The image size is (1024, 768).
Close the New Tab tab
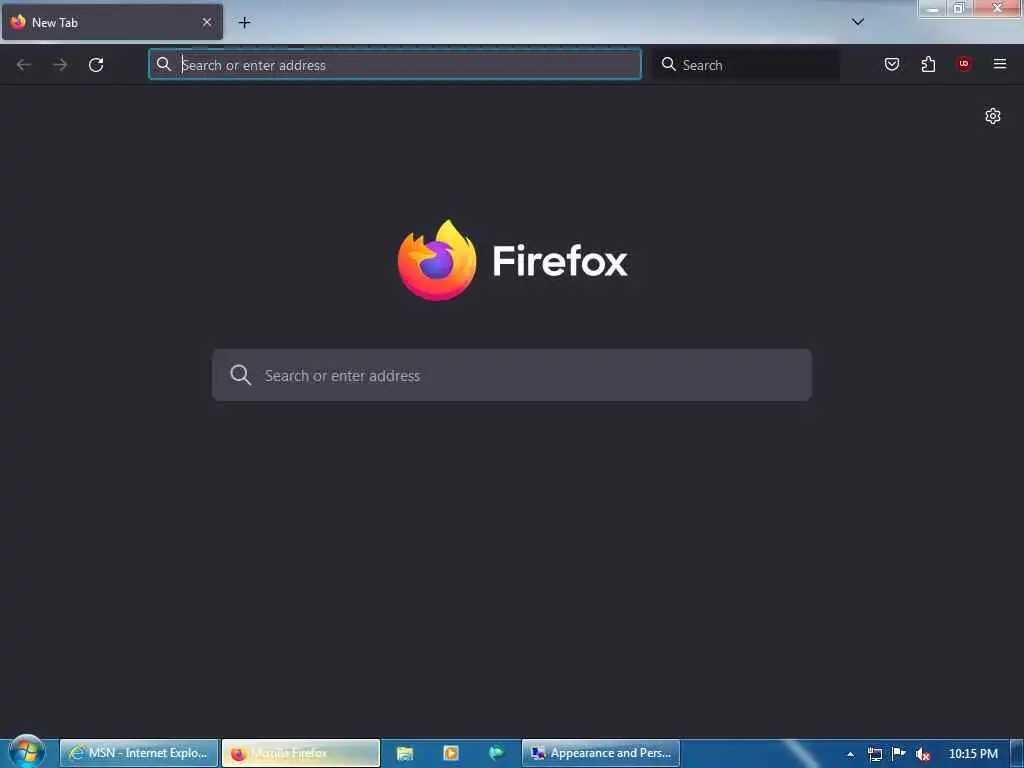coord(207,22)
